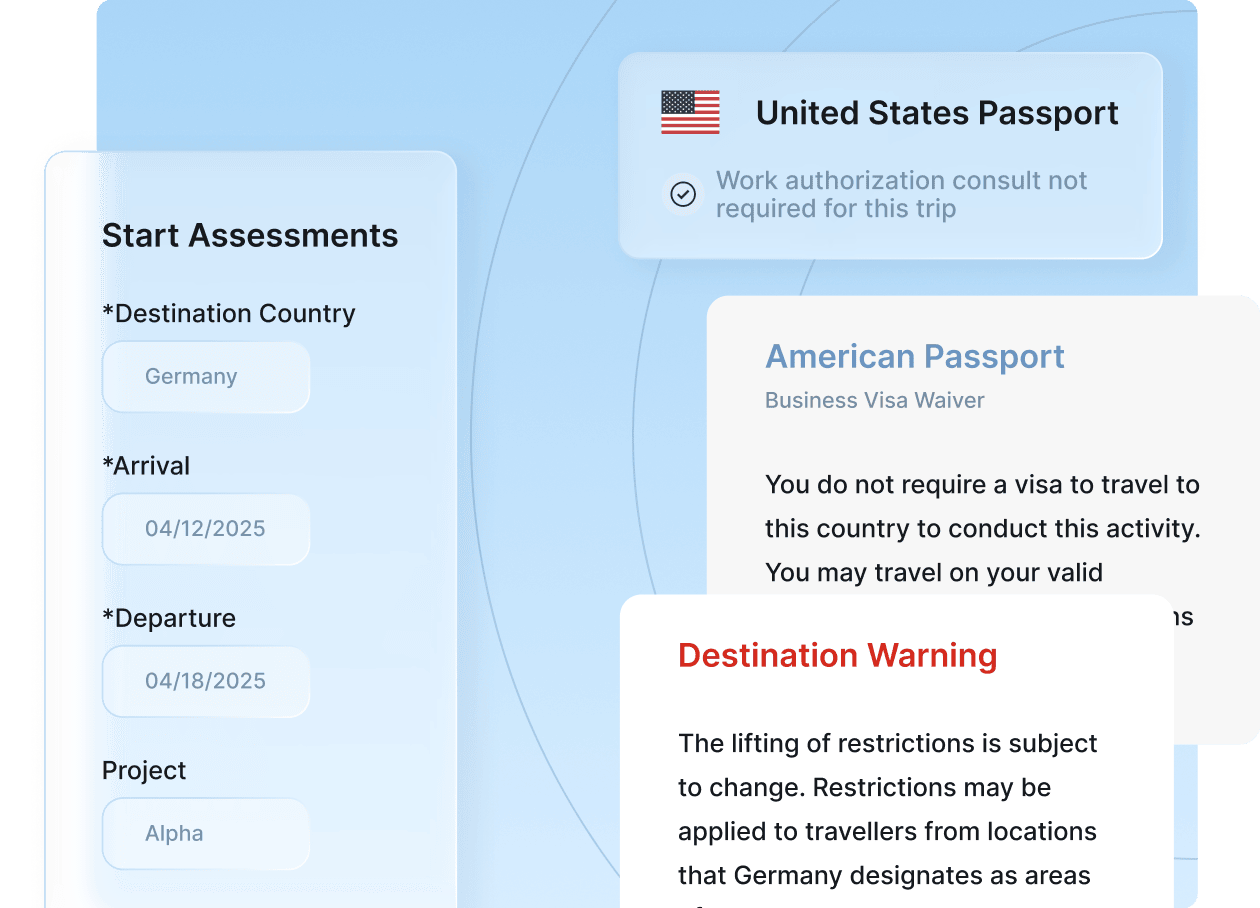Click the *Departure field label
The width and height of the screenshot is (1260, 908).
(169, 618)
